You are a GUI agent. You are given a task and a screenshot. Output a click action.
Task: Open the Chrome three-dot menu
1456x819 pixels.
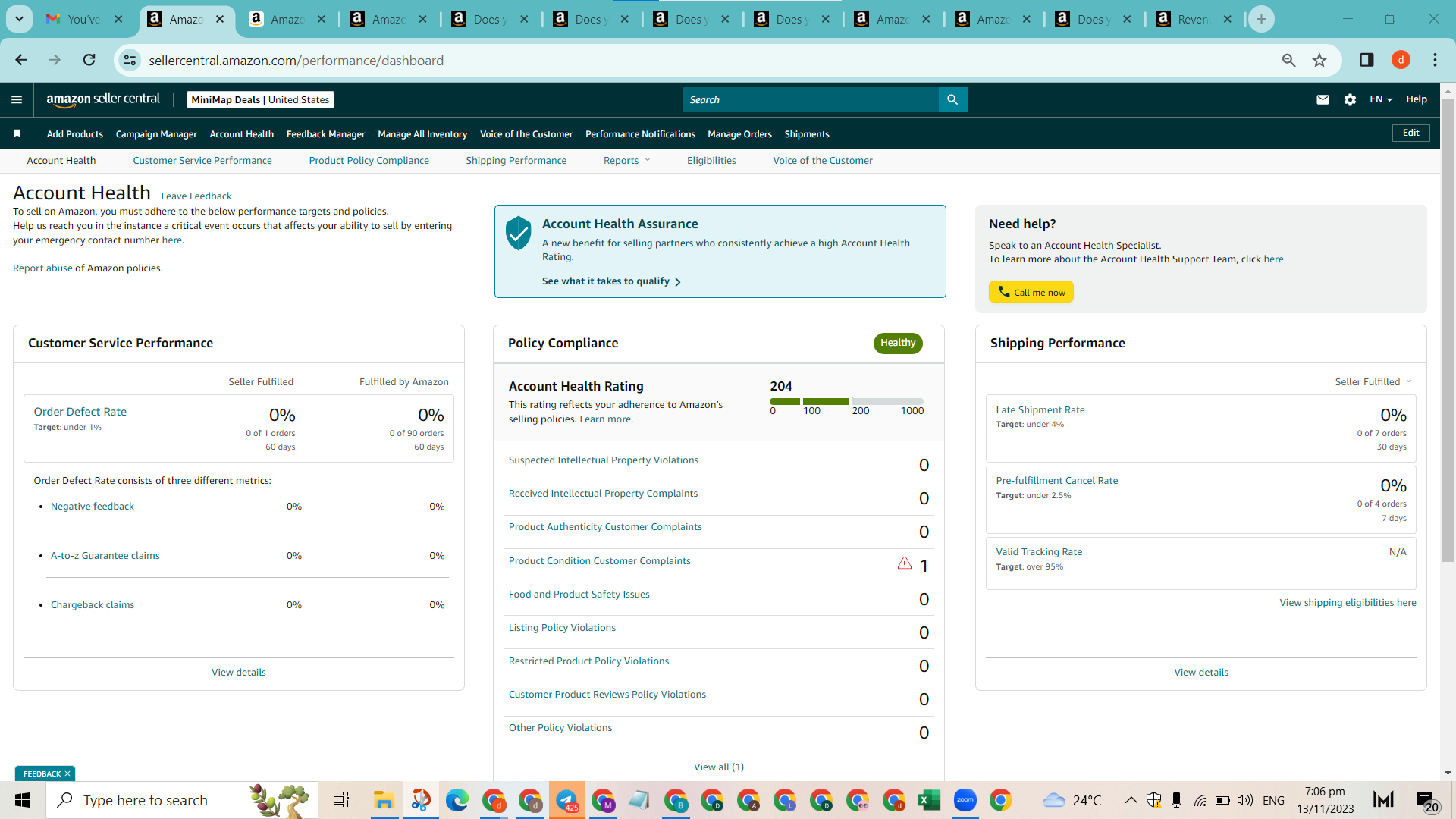point(1435,60)
